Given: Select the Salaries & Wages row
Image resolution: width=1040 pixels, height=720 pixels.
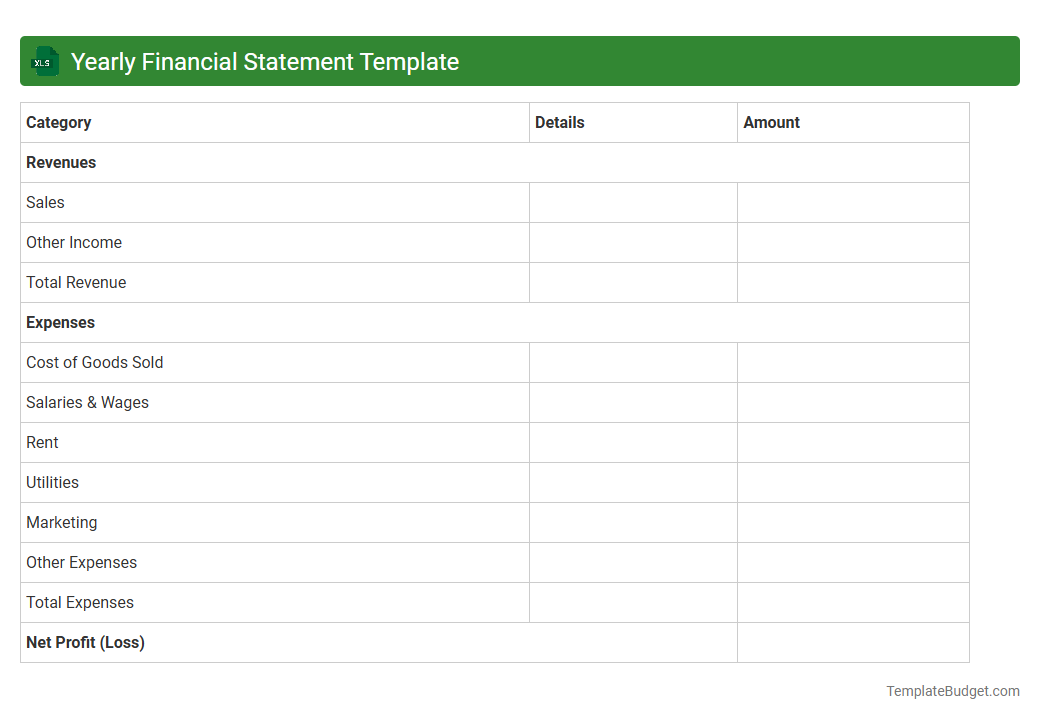Looking at the screenshot, I should tap(87, 402).
